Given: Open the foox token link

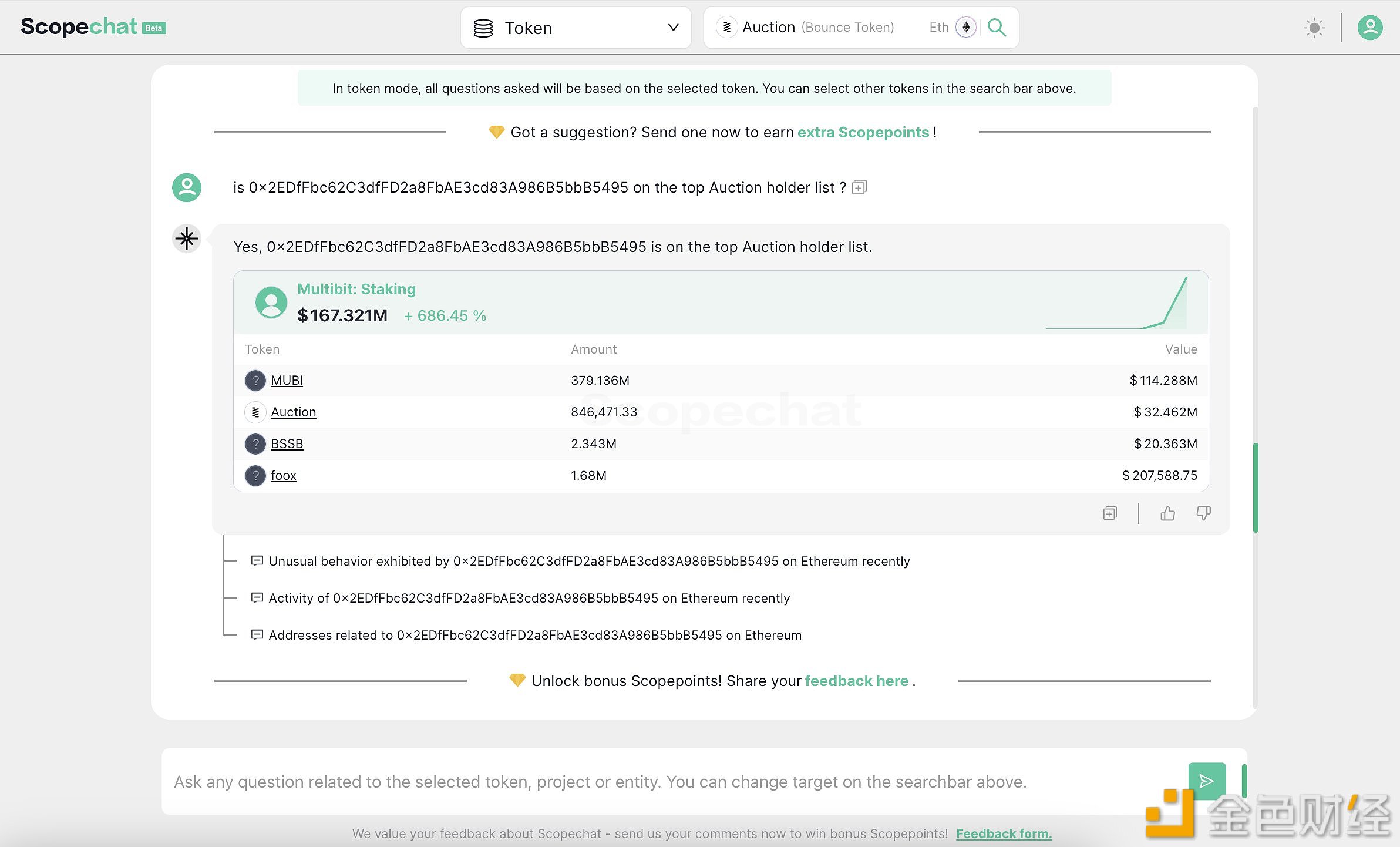Looking at the screenshot, I should [x=284, y=475].
